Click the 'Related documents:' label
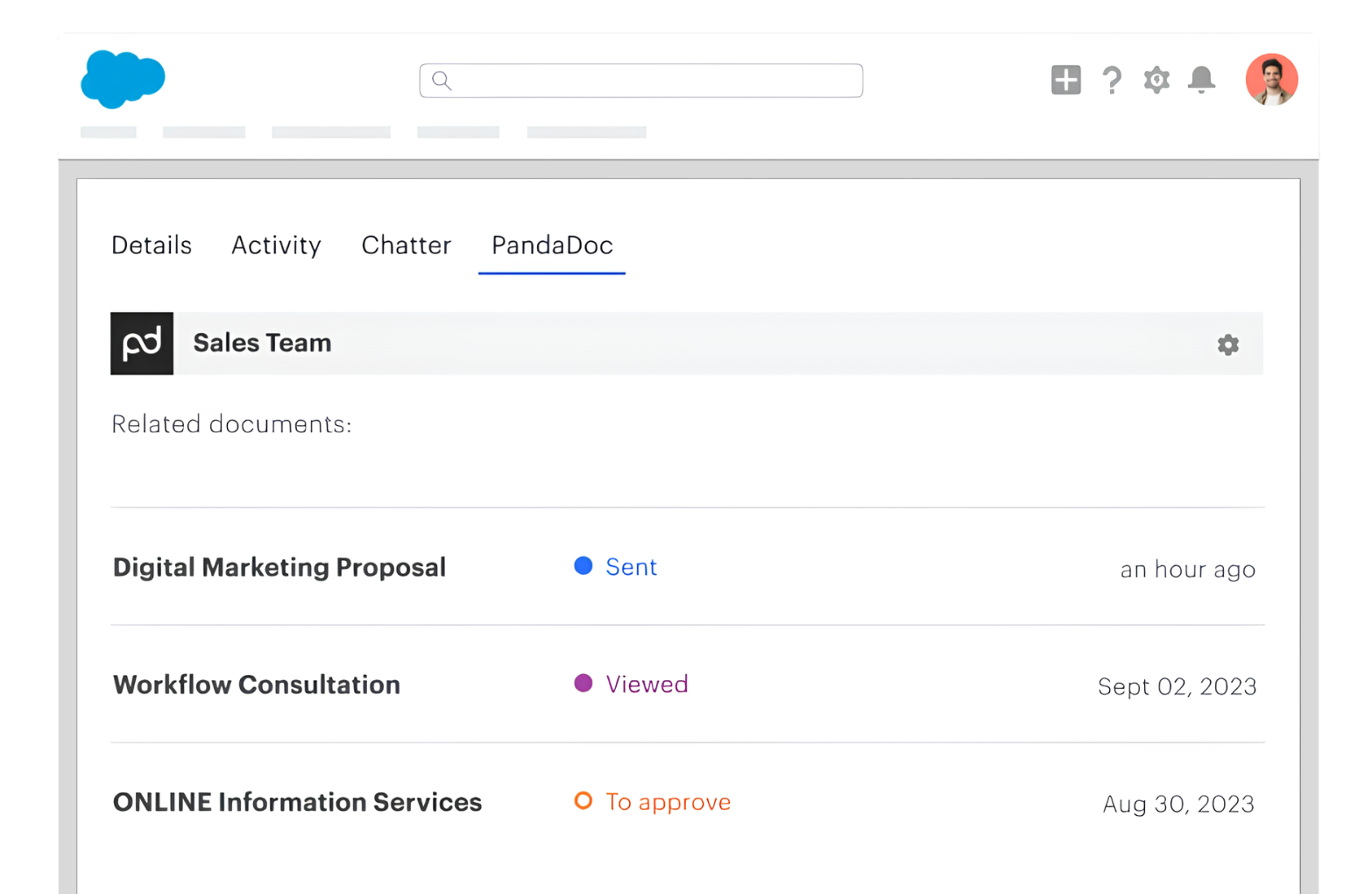Screen dimensions: 1372x894 pos(231,424)
